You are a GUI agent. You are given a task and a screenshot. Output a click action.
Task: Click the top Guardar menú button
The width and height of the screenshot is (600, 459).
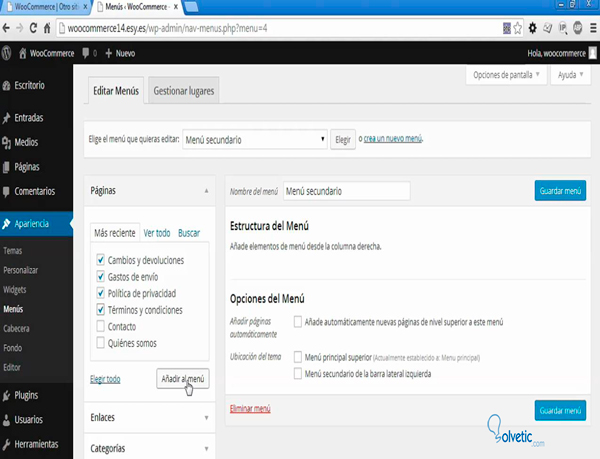tap(560, 190)
